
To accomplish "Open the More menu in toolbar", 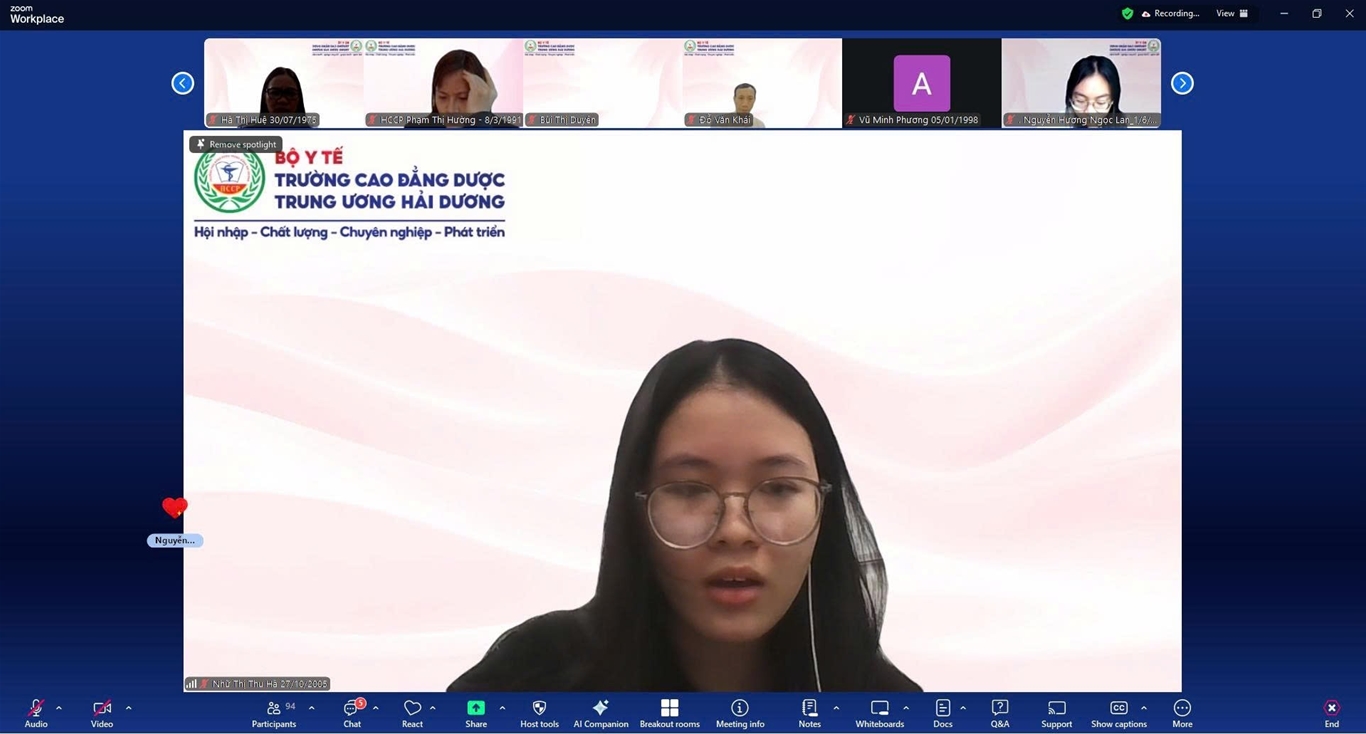I will 1182,713.
